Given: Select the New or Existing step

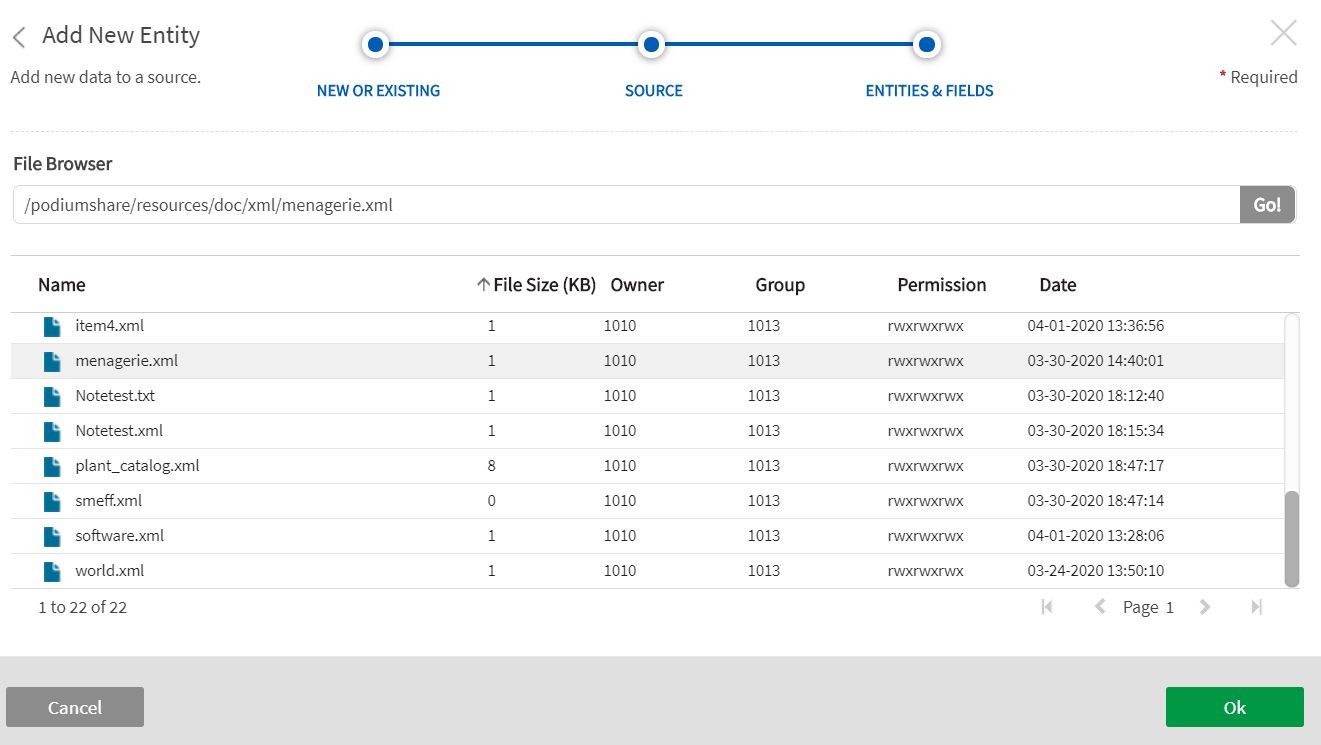Looking at the screenshot, I should pyautogui.click(x=378, y=91).
